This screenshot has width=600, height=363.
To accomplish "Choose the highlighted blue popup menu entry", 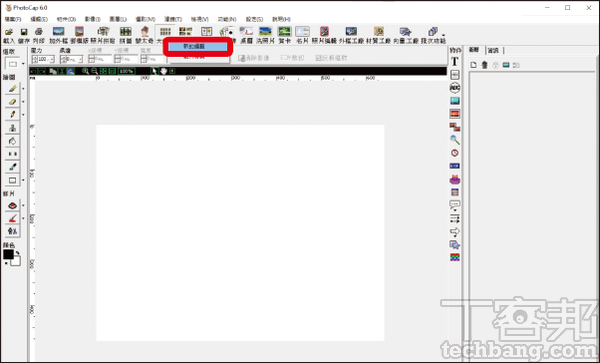I will 198,46.
